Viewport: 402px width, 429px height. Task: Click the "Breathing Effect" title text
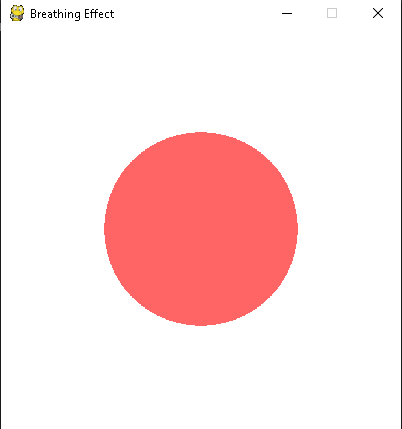[72, 14]
